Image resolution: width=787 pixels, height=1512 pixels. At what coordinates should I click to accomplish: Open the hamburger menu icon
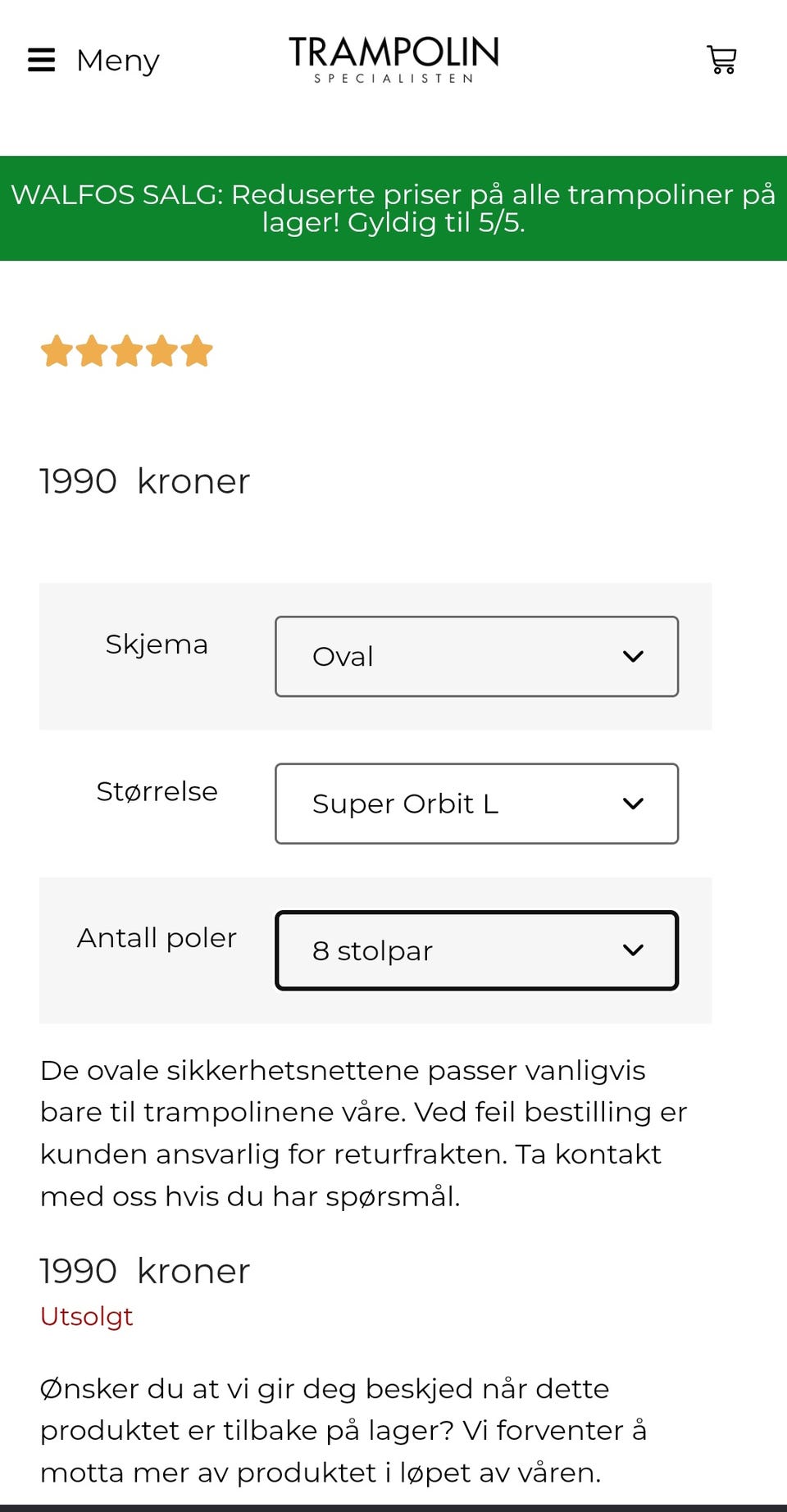41,60
